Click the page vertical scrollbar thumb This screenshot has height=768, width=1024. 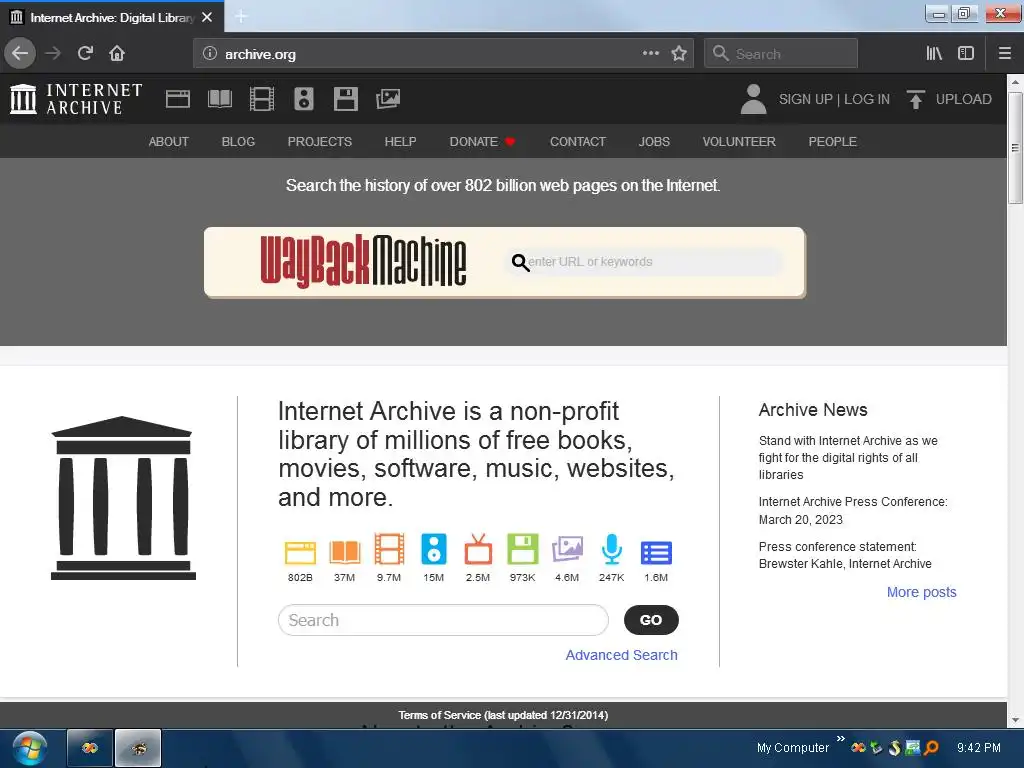[x=1015, y=148]
